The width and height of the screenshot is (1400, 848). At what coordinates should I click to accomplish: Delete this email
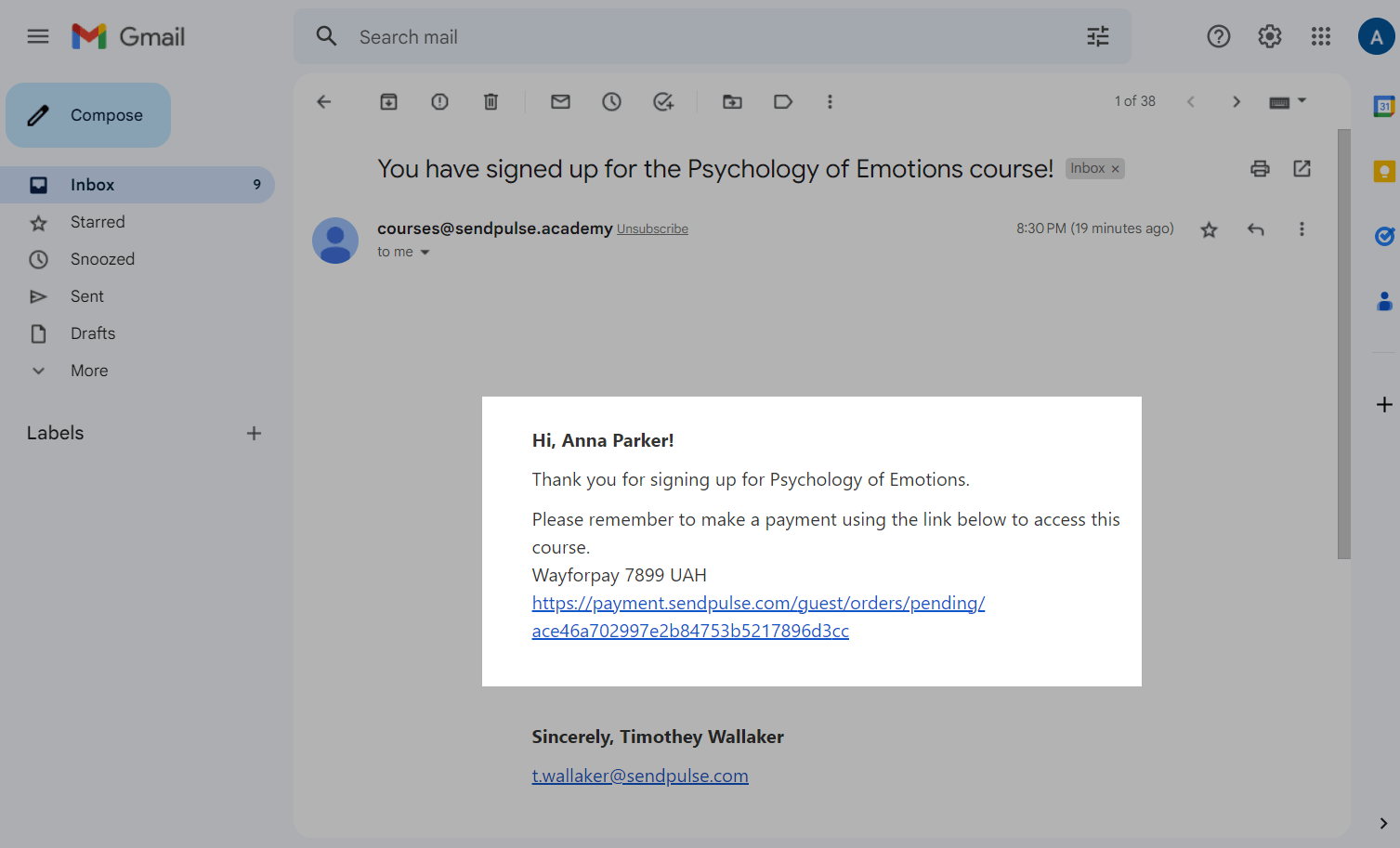[491, 101]
